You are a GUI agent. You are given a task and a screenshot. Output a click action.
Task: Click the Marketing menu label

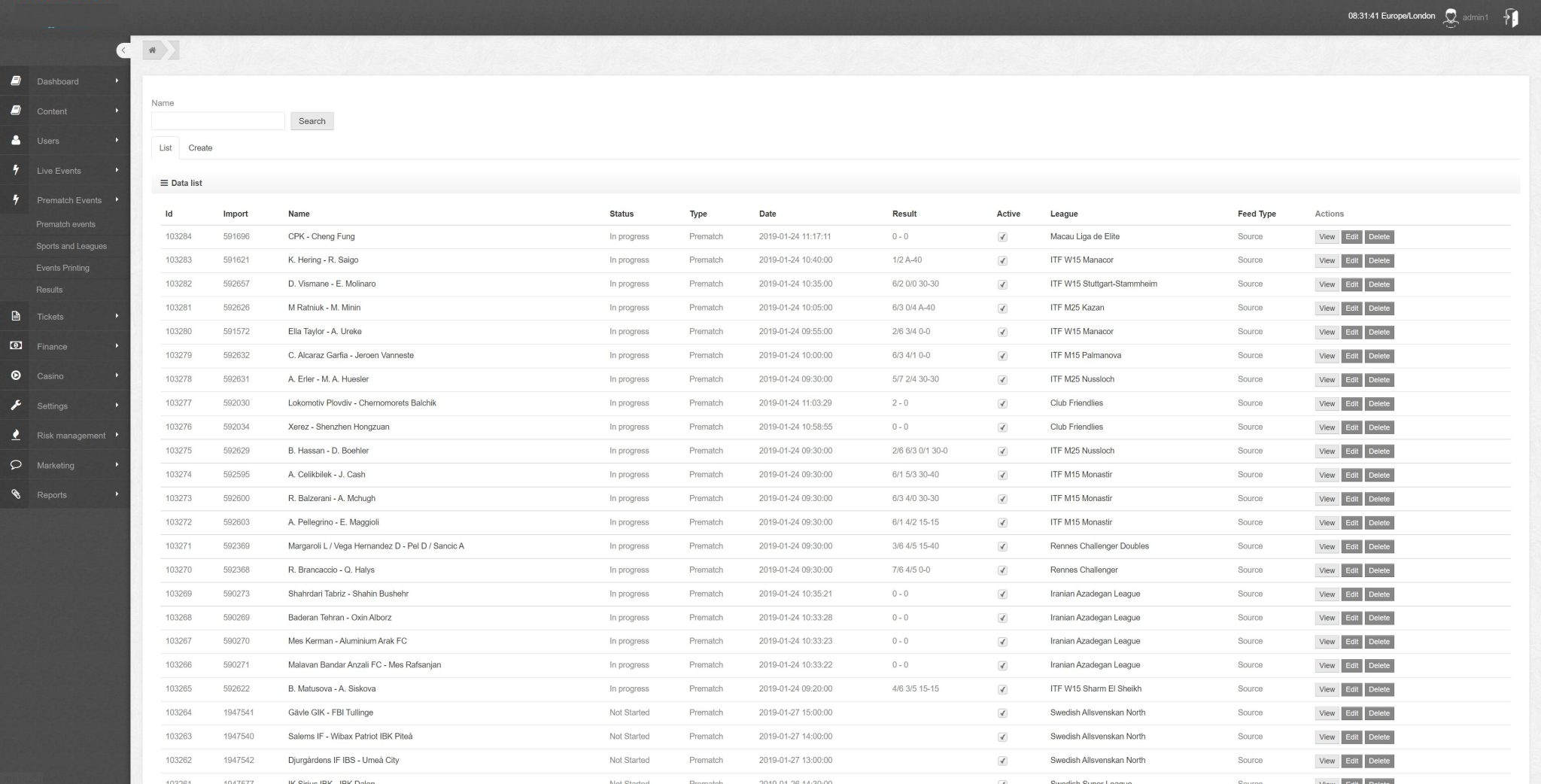coord(56,466)
